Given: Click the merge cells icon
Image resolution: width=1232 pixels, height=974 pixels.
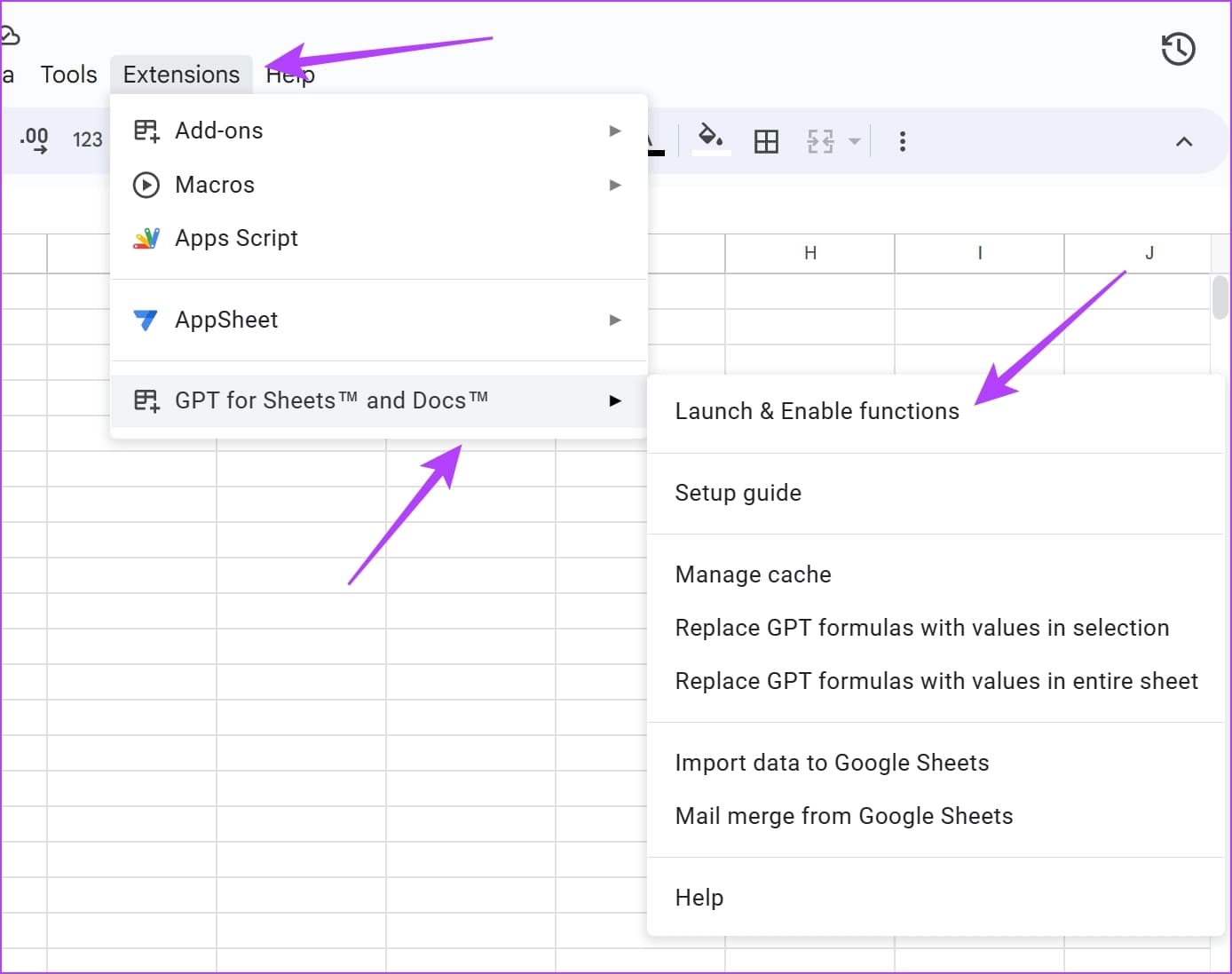Looking at the screenshot, I should pos(820,141).
